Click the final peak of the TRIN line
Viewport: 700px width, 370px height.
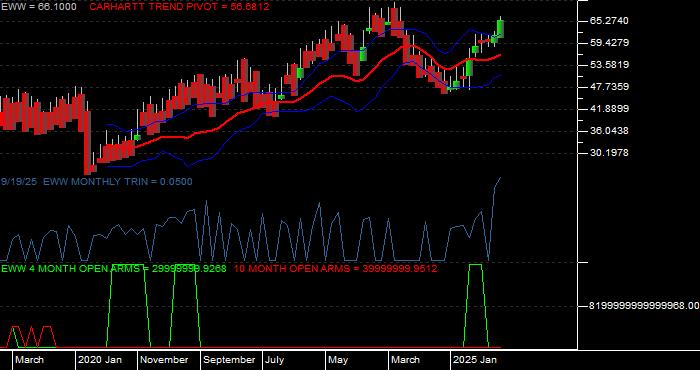click(500, 178)
